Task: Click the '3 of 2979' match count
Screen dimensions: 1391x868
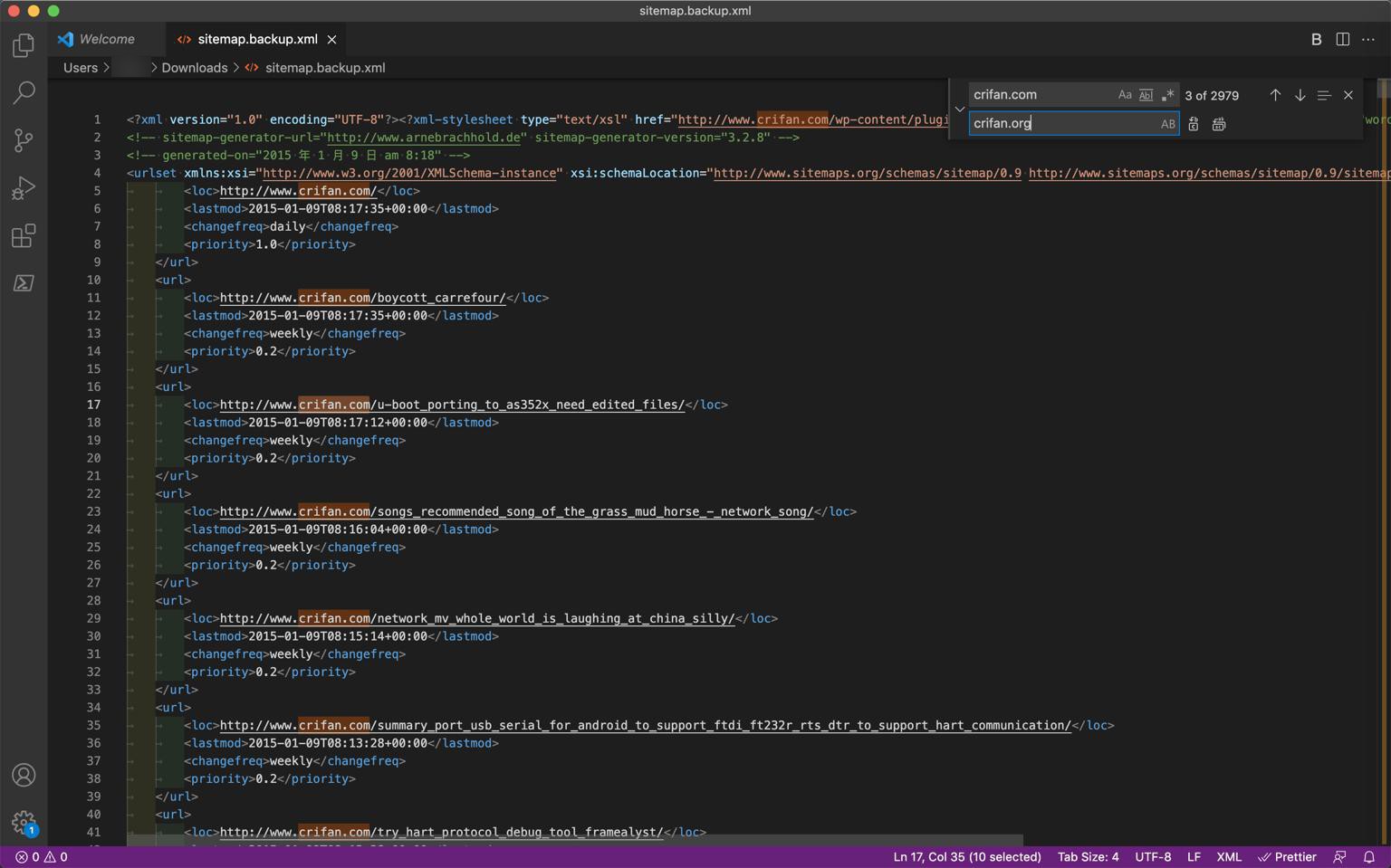Action: (x=1212, y=96)
